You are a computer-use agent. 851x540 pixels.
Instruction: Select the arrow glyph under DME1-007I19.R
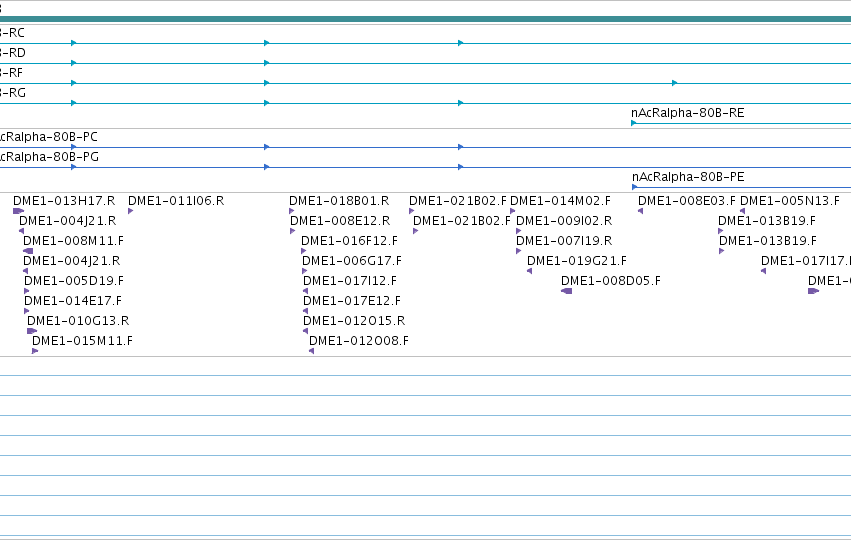(518, 251)
